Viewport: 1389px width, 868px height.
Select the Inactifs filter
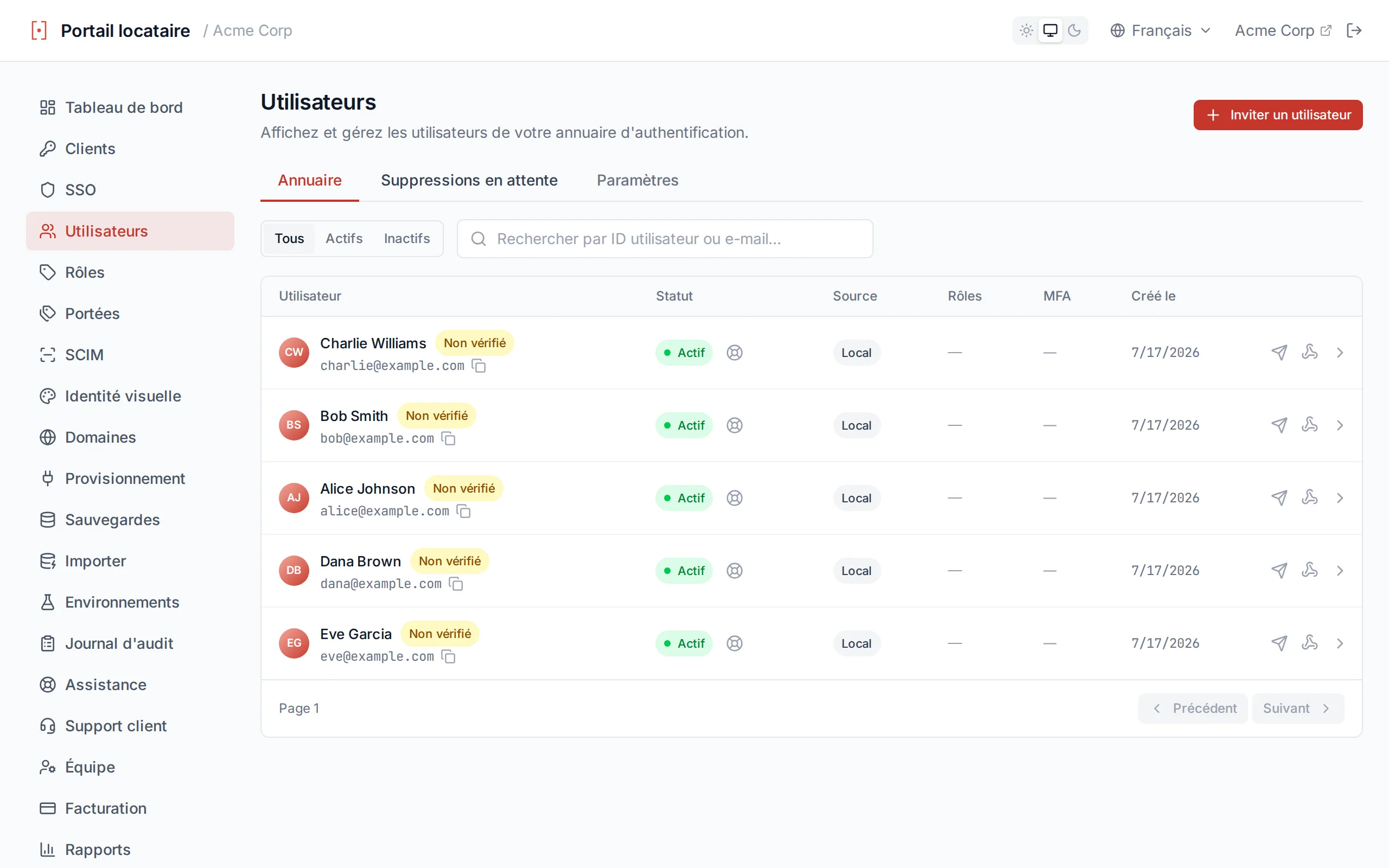[406, 238]
